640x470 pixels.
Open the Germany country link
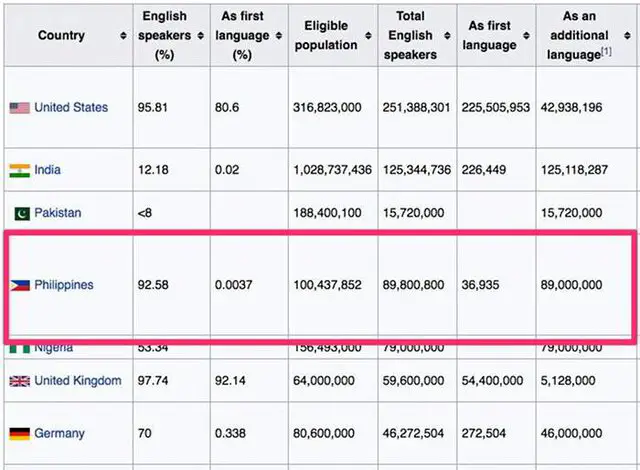pyautogui.click(x=59, y=433)
